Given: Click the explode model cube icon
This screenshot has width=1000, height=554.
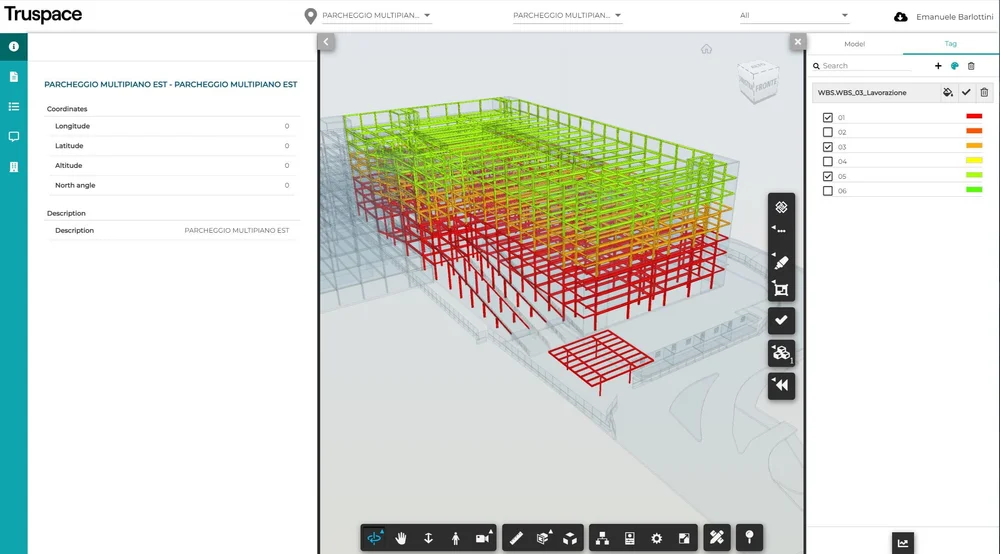Looking at the screenshot, I should pos(570,538).
